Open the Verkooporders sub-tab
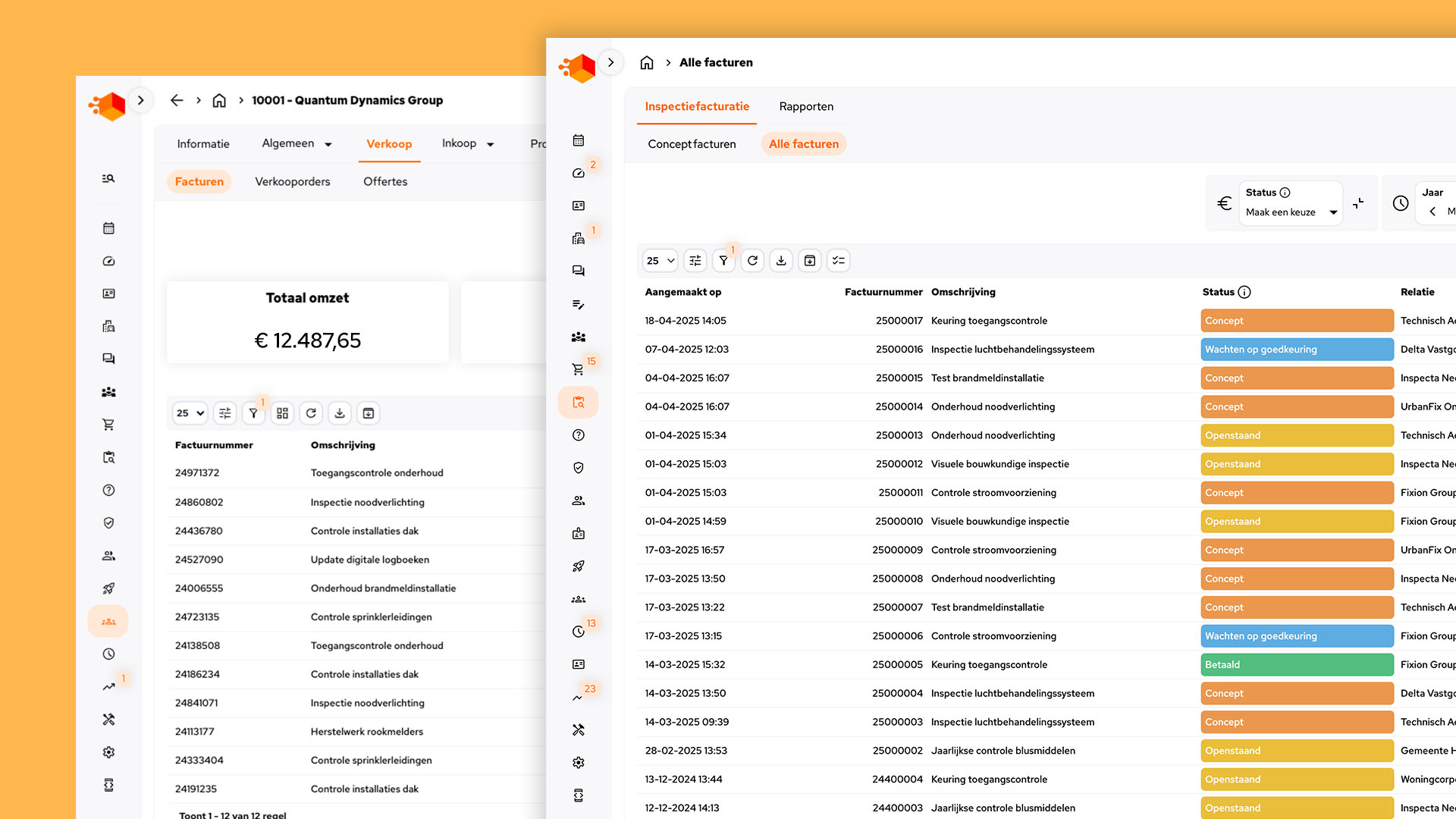 pyautogui.click(x=293, y=182)
